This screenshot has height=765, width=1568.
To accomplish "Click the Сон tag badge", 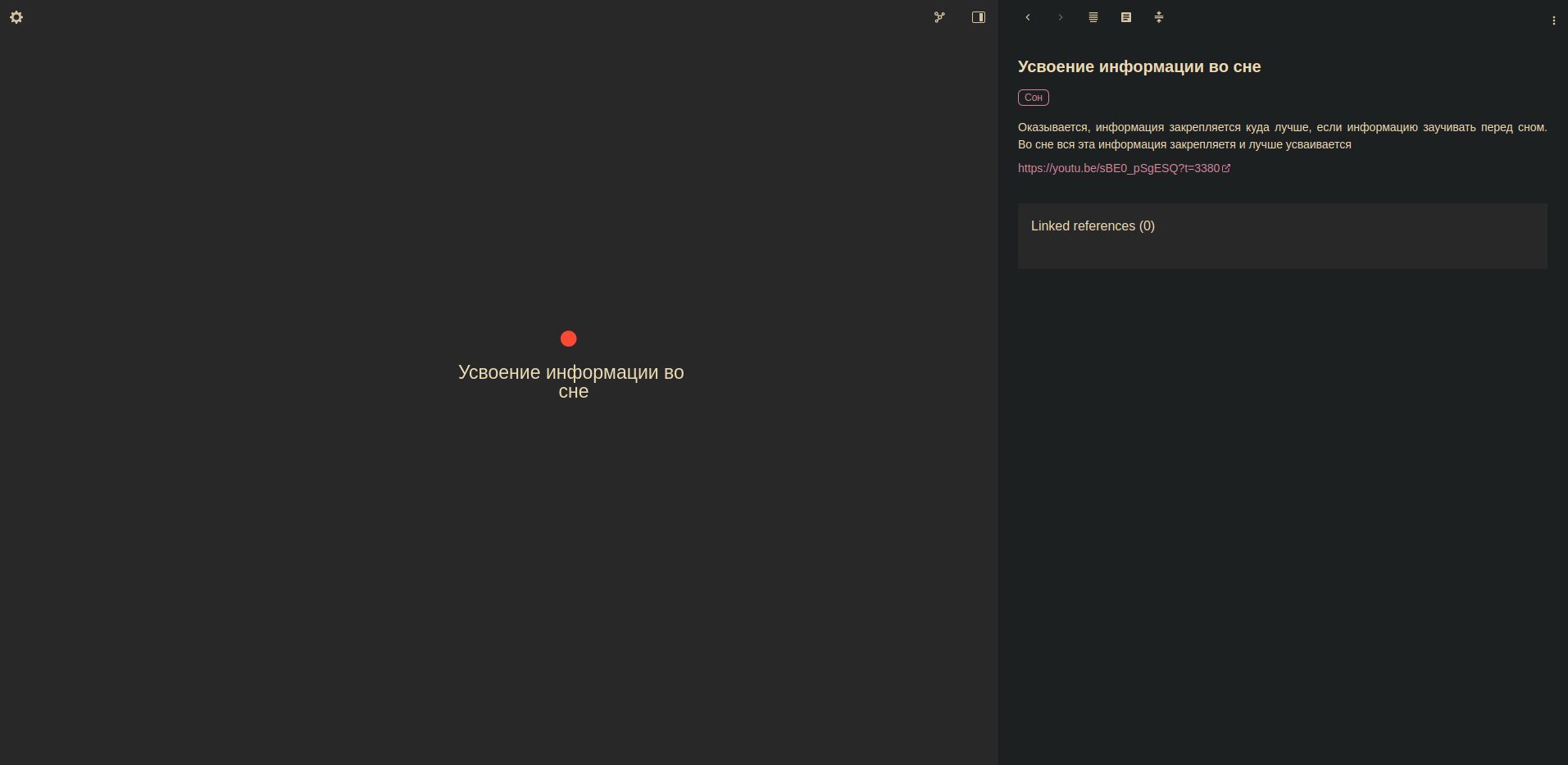I will click(x=1034, y=98).
